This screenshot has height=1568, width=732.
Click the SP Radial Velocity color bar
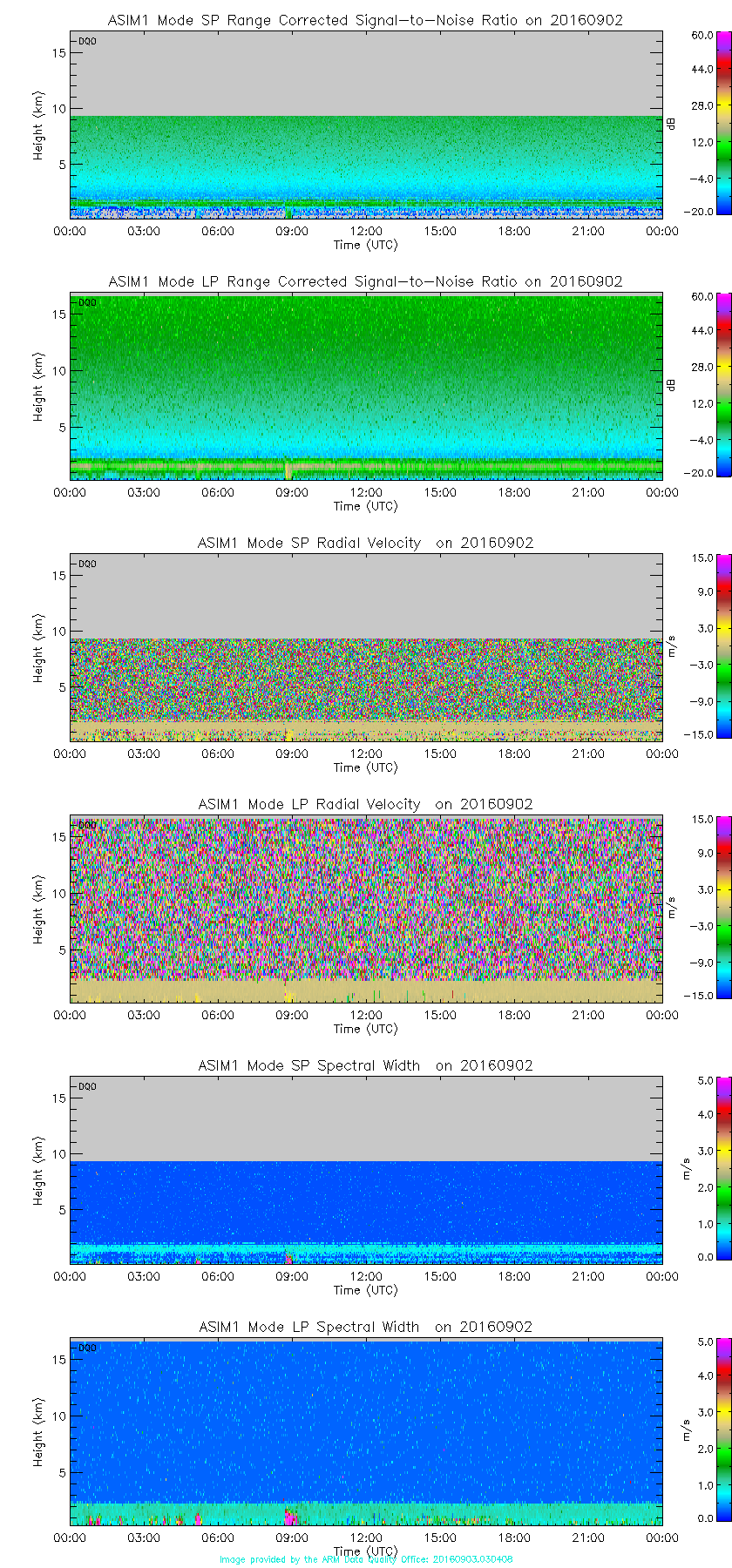(x=701, y=645)
